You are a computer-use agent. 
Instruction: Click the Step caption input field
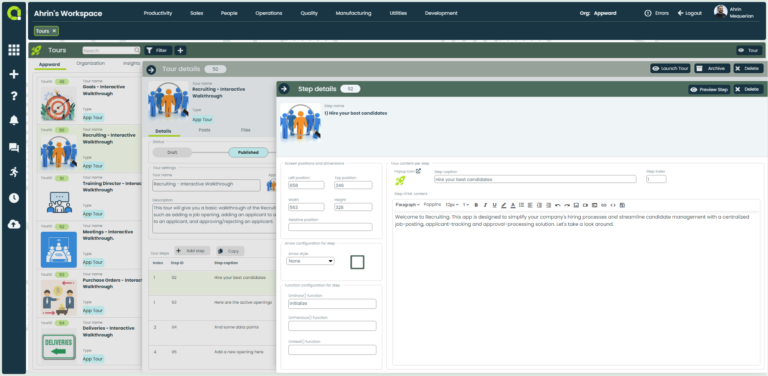coord(535,179)
